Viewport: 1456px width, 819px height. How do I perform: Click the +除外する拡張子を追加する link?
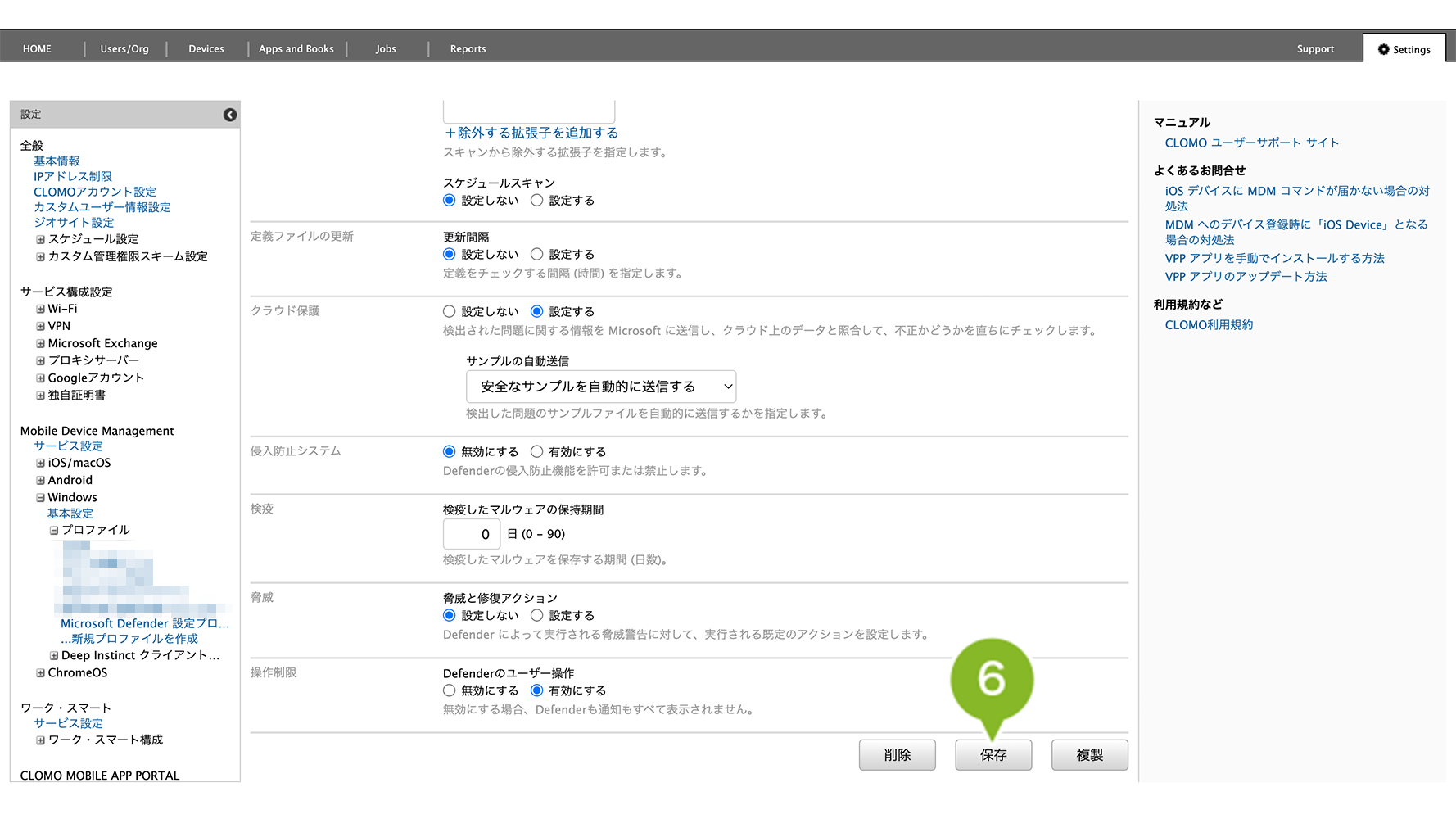[x=531, y=133]
